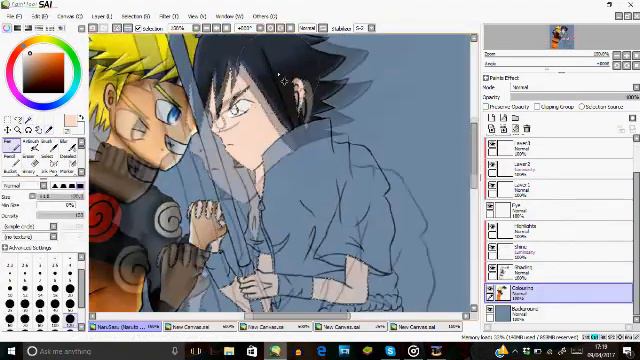The image size is (640, 360).
Task: Open the rotation angle dropdown in toolbar
Action: click(260, 28)
